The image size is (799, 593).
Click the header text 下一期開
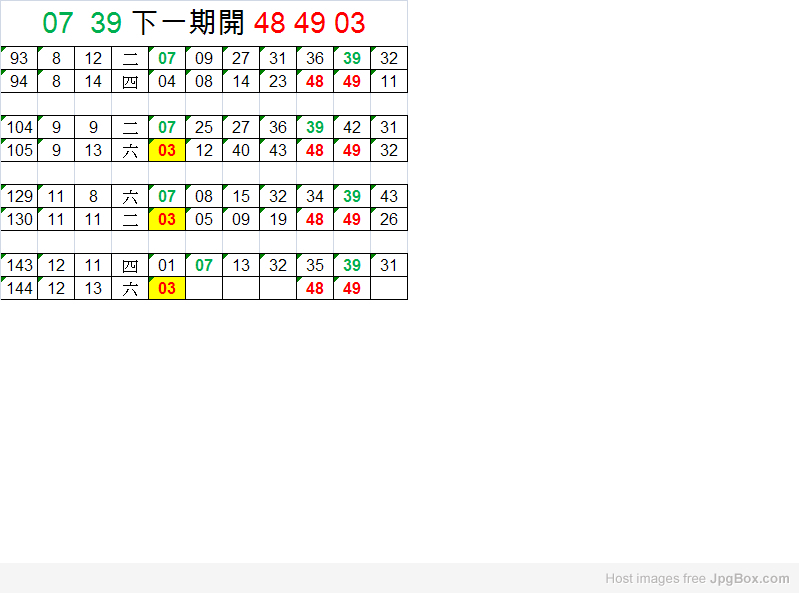pos(189,23)
